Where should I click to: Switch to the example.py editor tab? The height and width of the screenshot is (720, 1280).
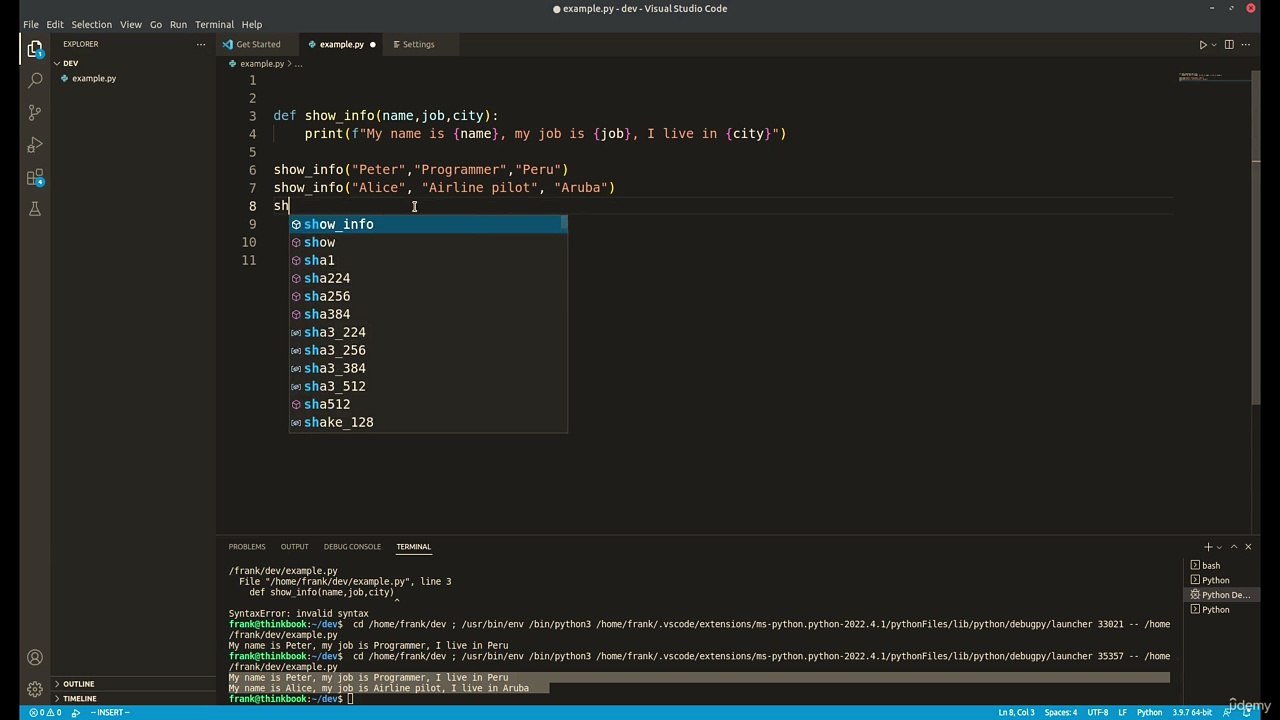(340, 45)
